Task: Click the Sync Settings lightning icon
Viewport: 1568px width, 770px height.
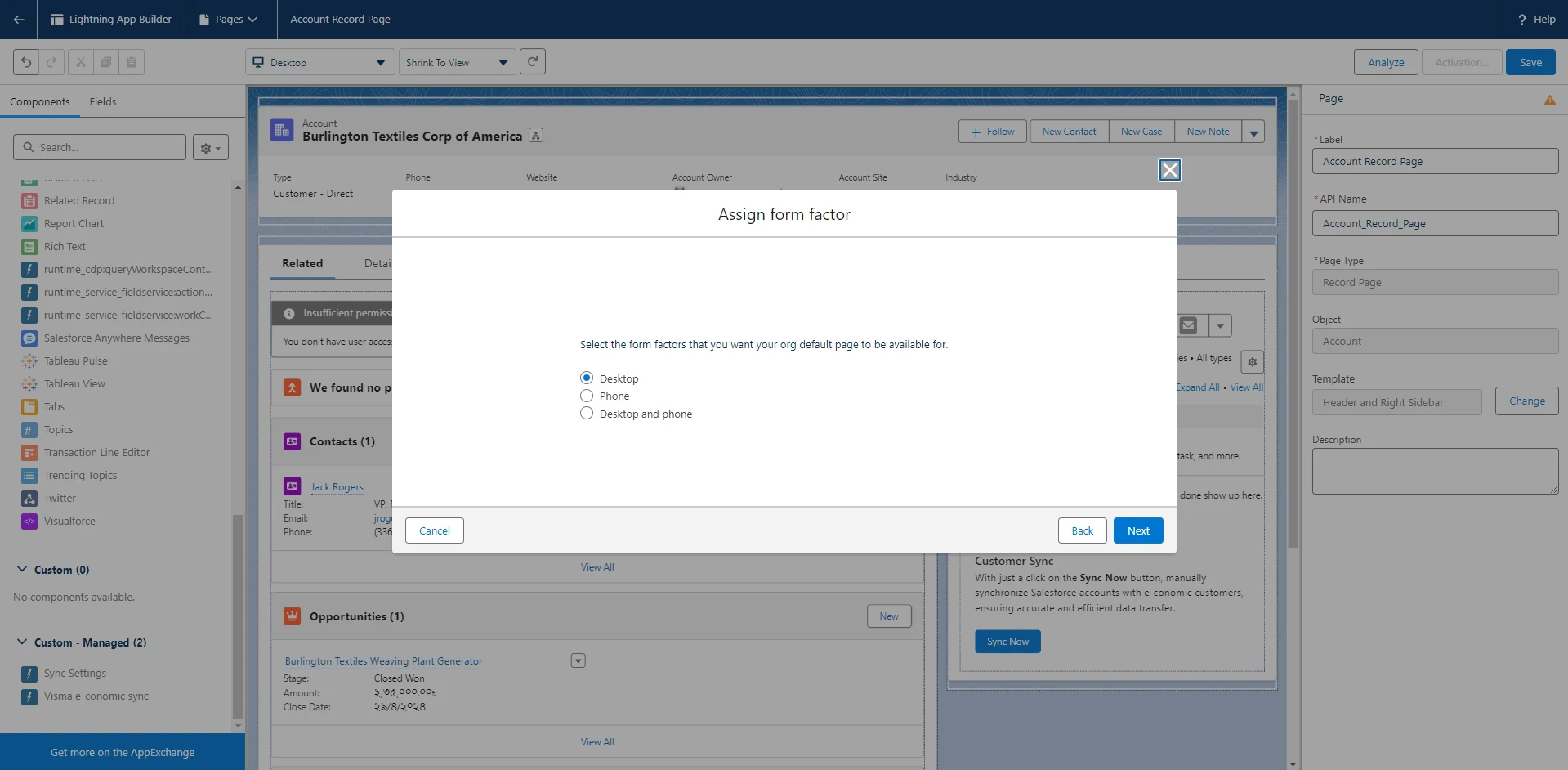Action: pyautogui.click(x=29, y=674)
